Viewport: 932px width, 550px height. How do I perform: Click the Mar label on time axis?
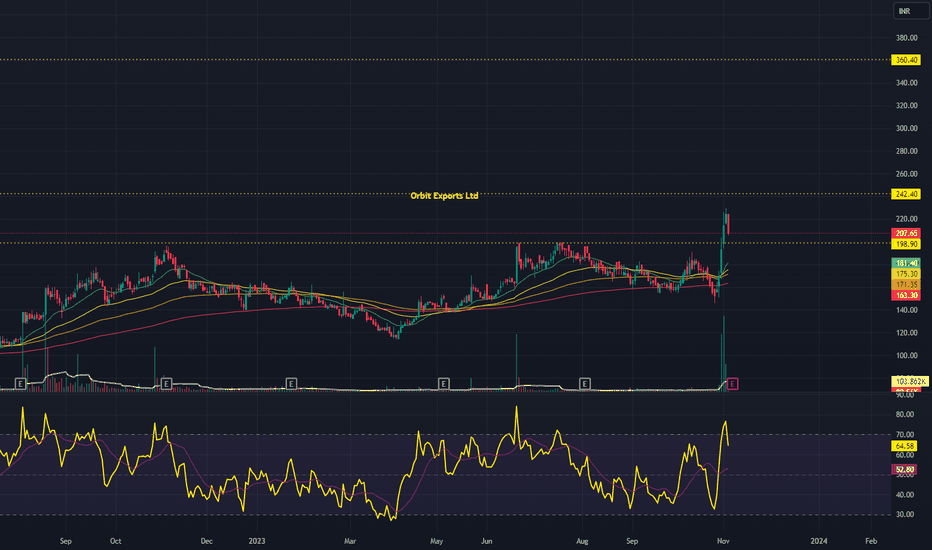350,541
